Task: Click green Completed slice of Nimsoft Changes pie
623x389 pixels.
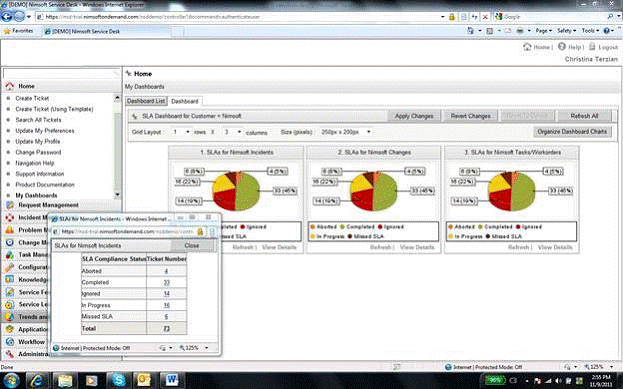Action: tap(385, 192)
